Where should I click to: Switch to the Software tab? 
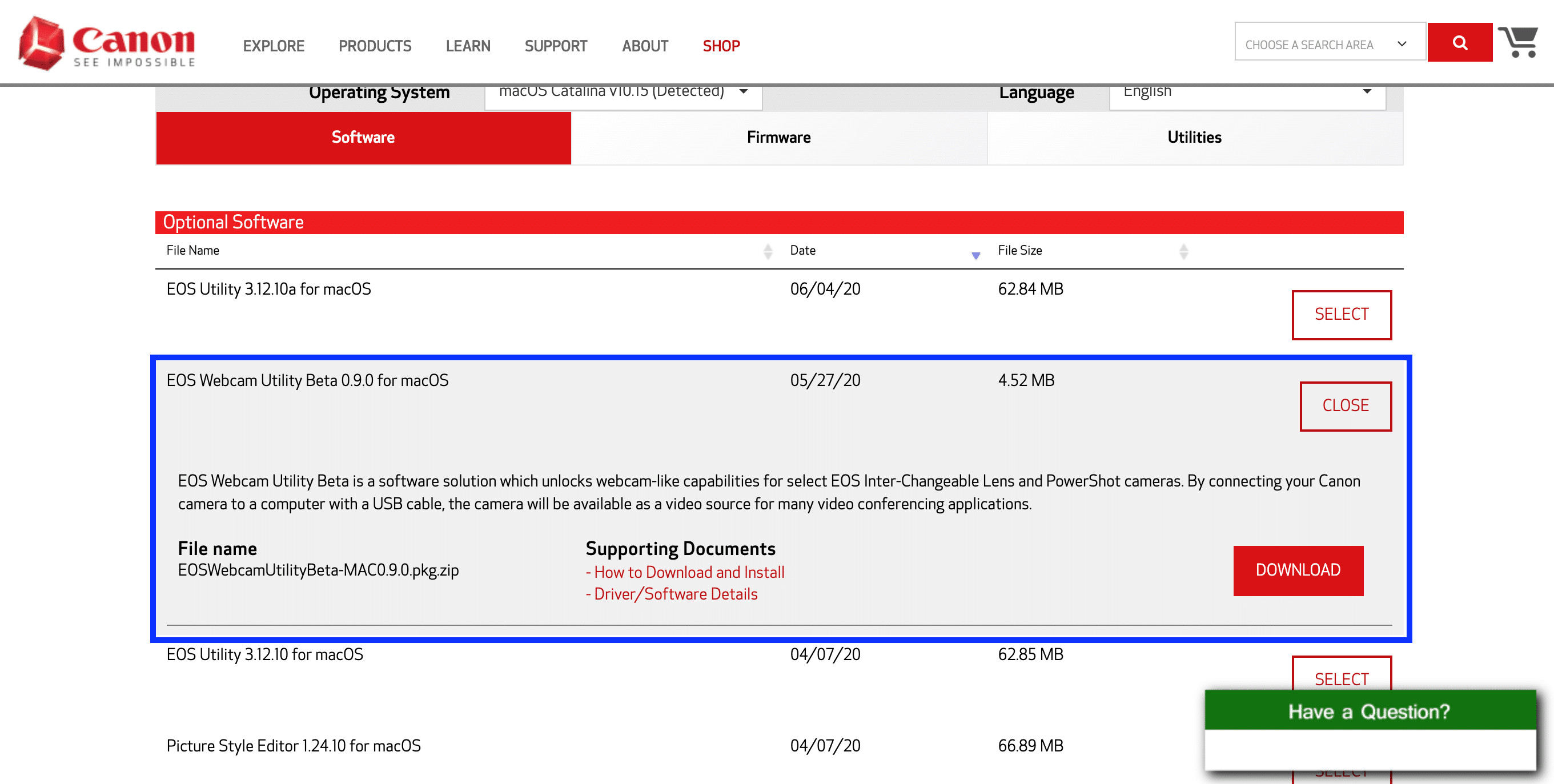click(x=363, y=138)
